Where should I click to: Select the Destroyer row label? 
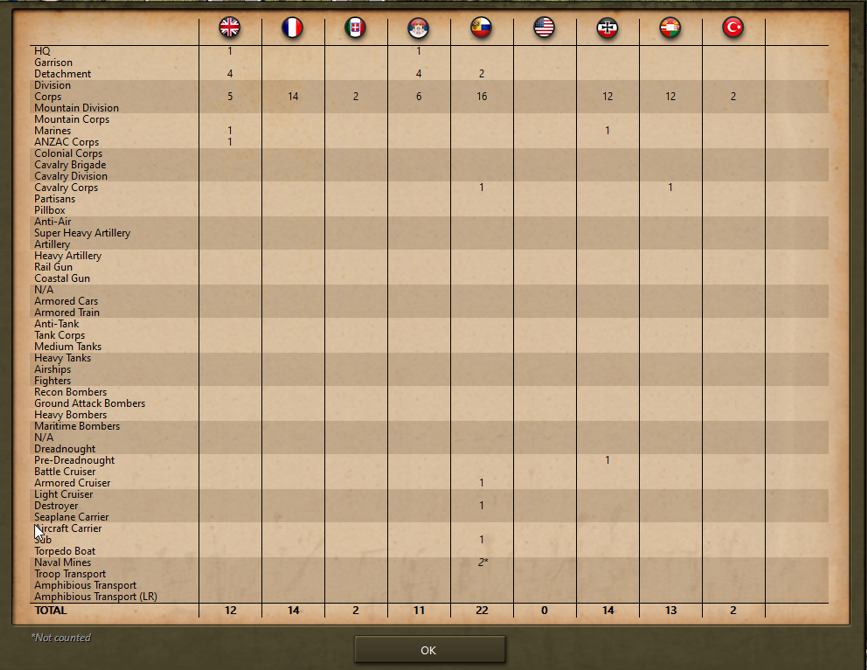pyautogui.click(x=56, y=505)
